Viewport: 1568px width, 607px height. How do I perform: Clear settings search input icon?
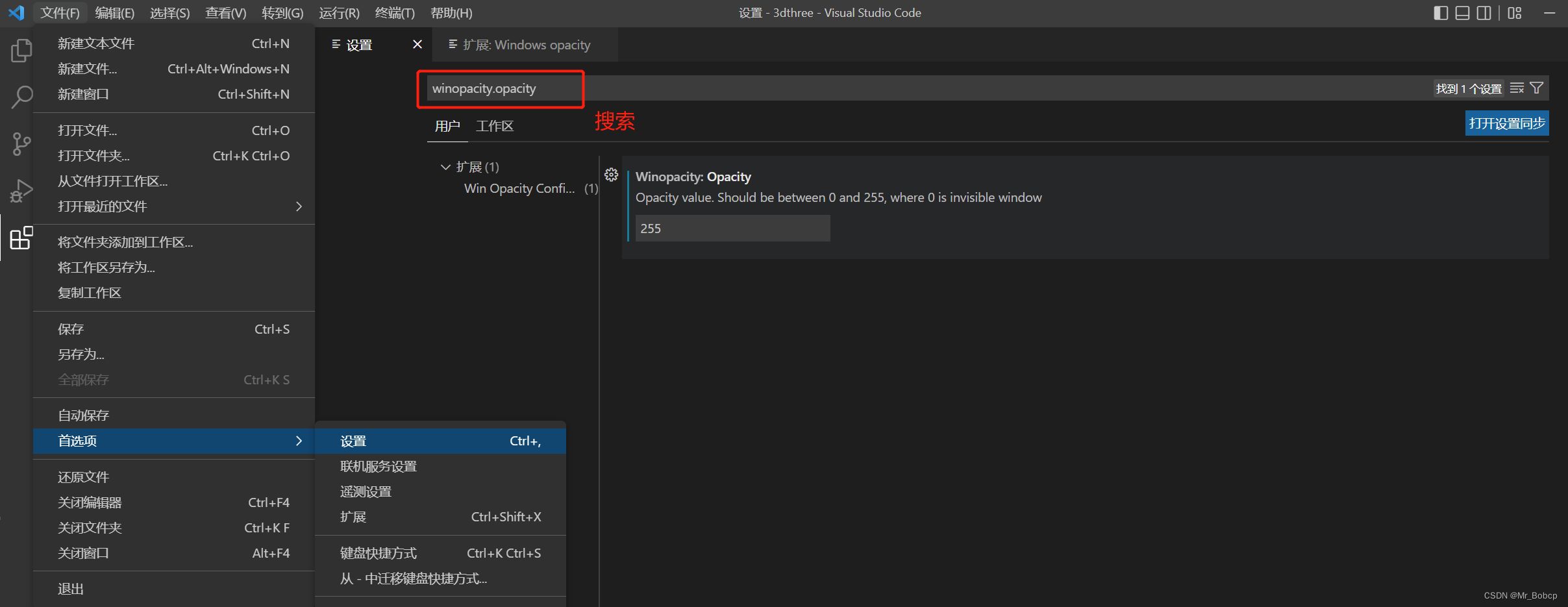point(1517,88)
